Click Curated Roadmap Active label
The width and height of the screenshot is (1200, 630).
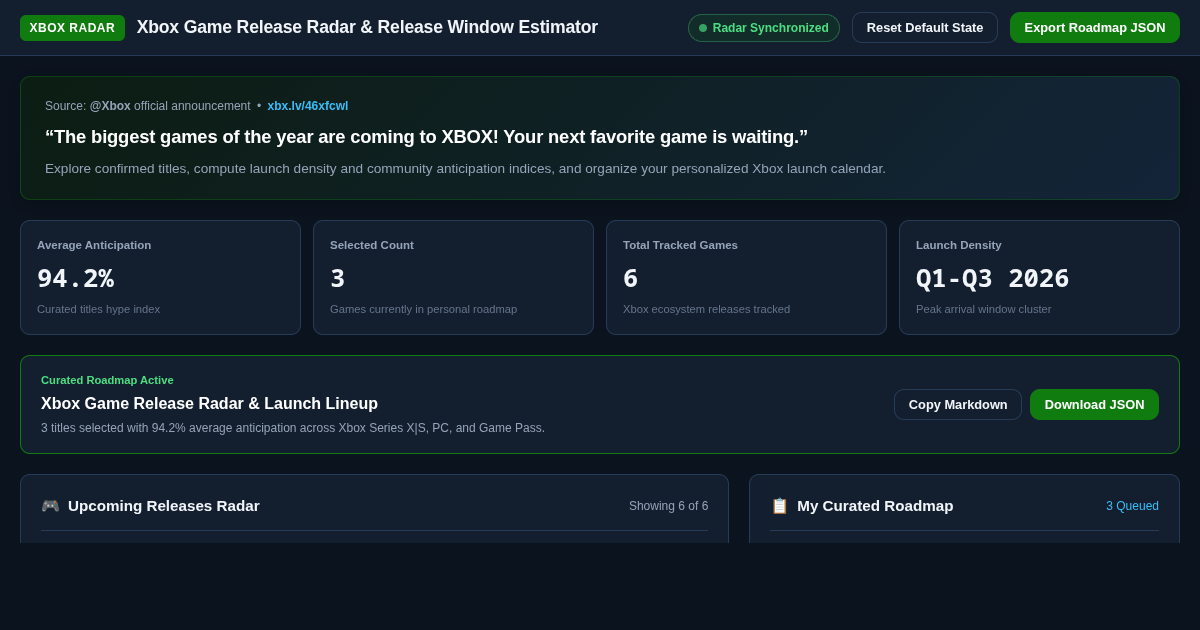107,380
